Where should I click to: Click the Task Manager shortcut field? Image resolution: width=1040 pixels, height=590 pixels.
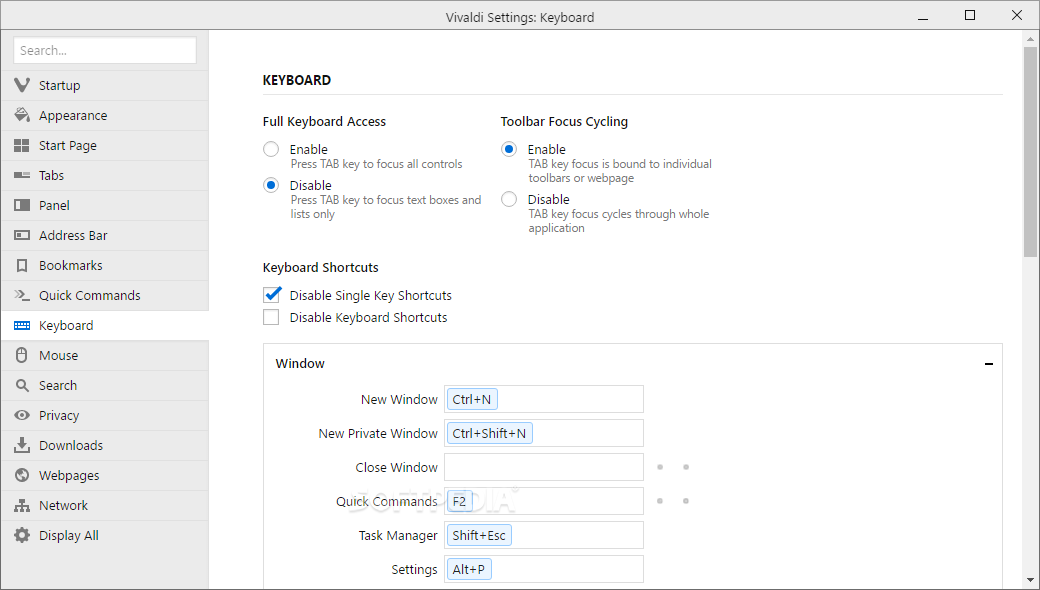pyautogui.click(x=544, y=535)
